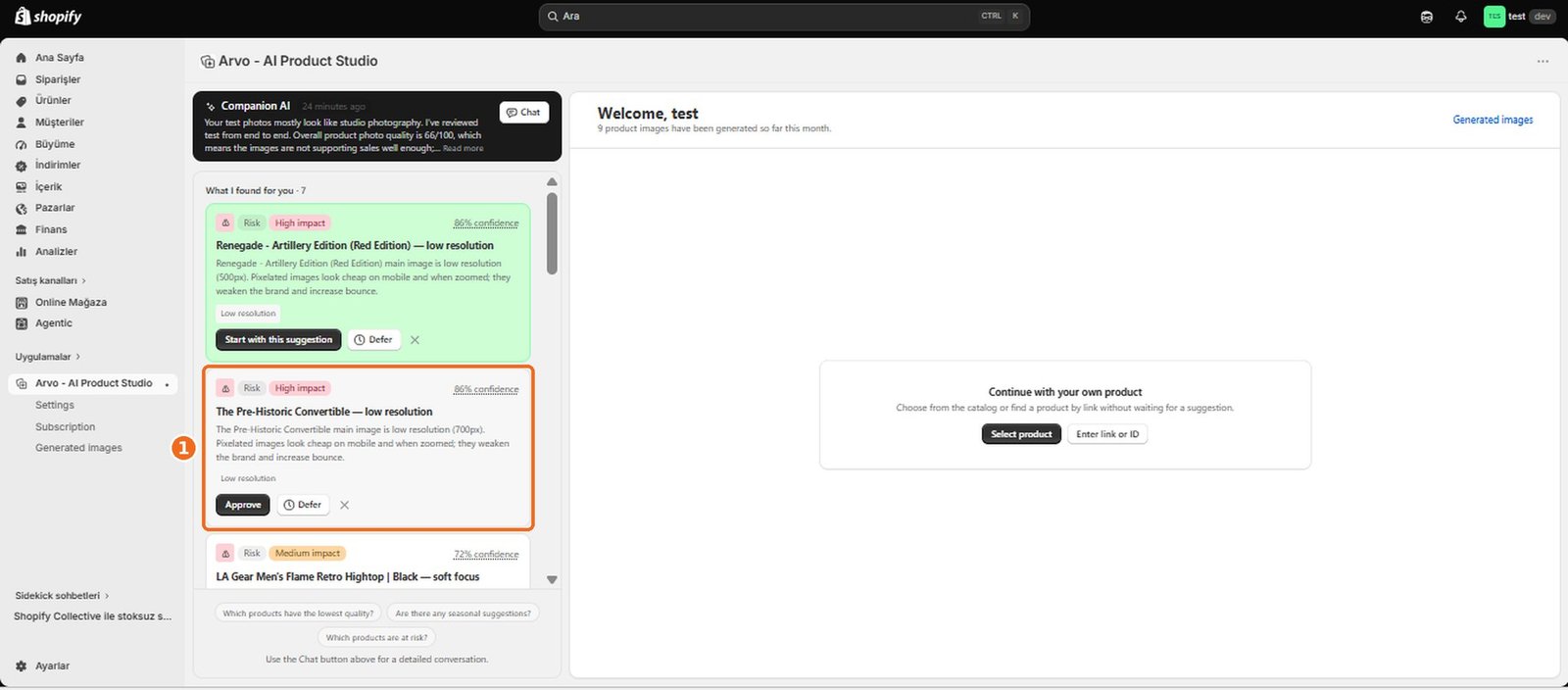This screenshot has height=690, width=1568.
Task: Click LA Gear card's risk warning icon
Action: (x=225, y=554)
